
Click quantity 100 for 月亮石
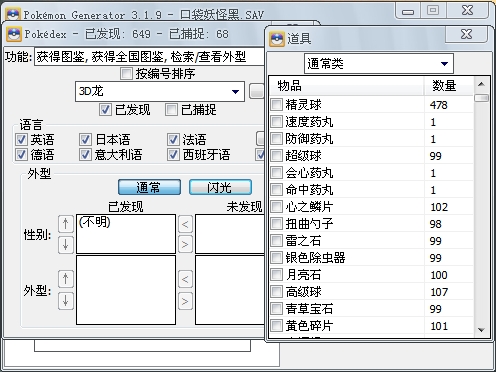click(439, 275)
